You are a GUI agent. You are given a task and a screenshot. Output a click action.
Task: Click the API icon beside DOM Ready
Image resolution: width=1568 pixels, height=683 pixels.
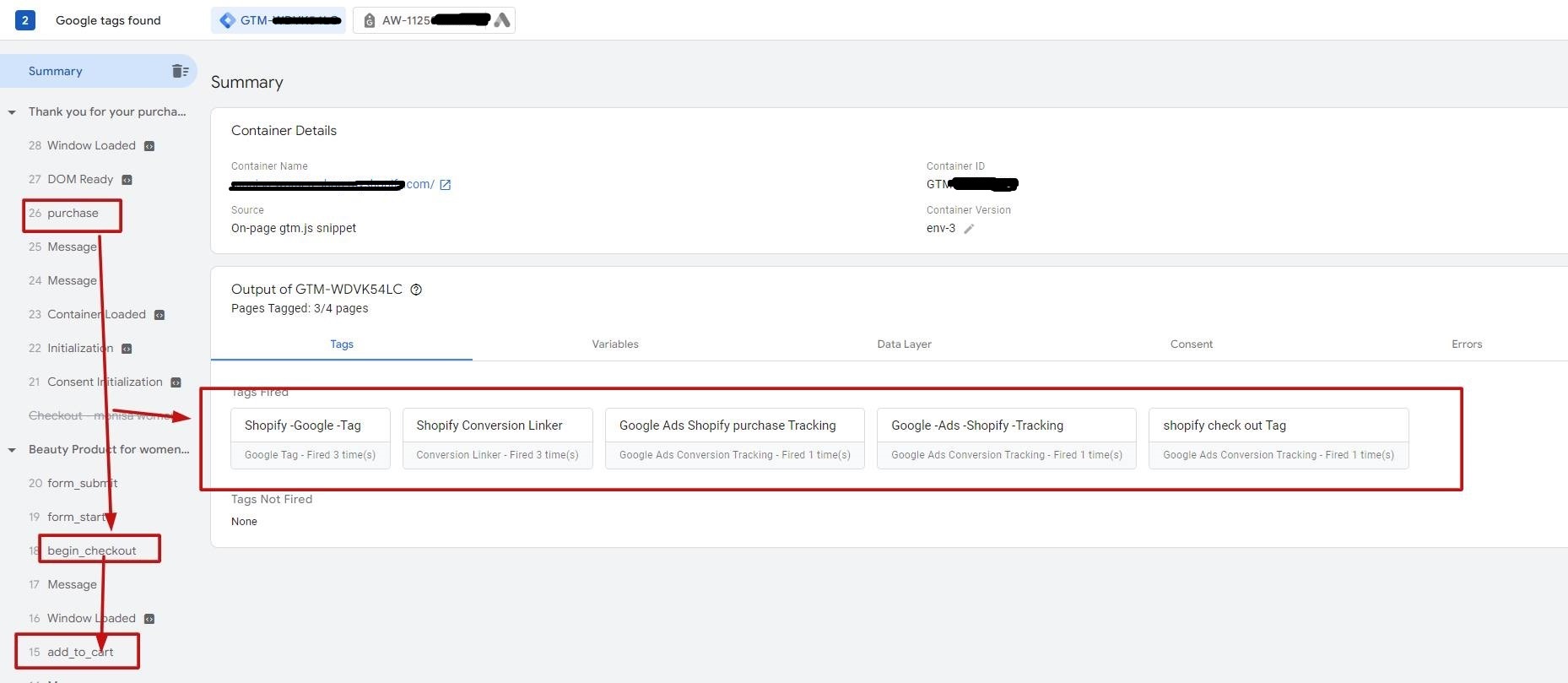(x=127, y=180)
